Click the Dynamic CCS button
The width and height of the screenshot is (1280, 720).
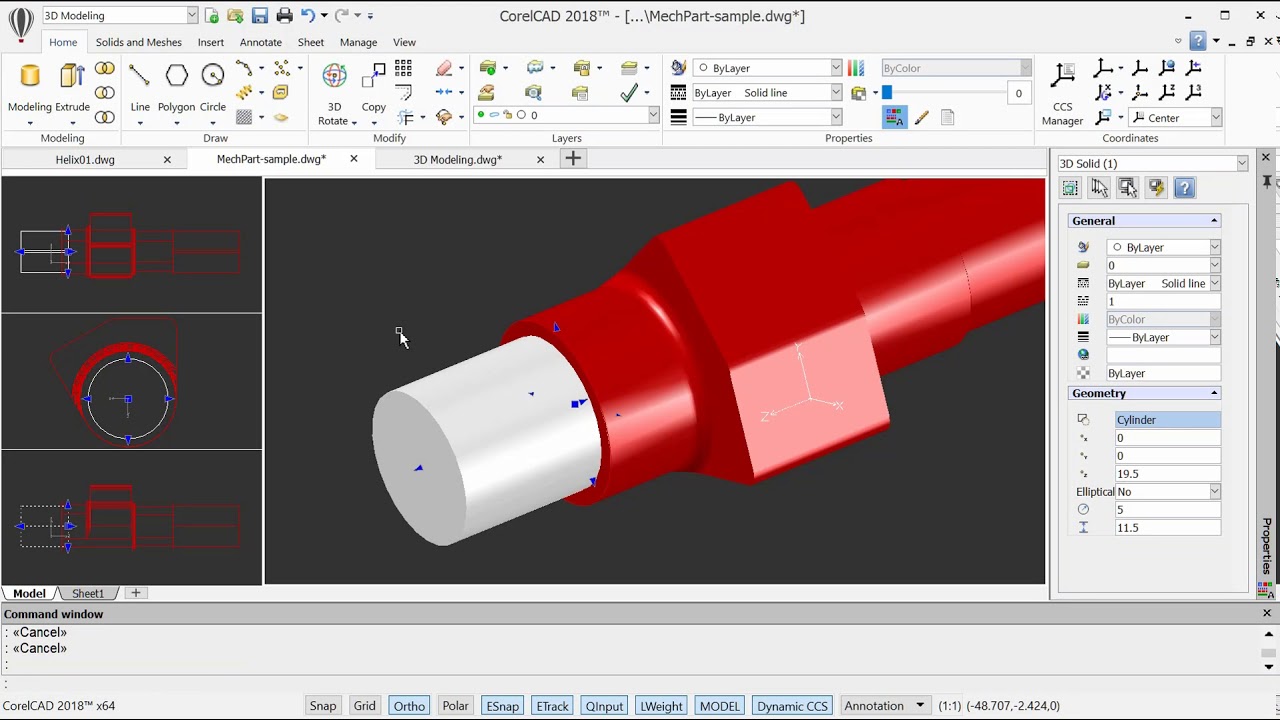792,706
